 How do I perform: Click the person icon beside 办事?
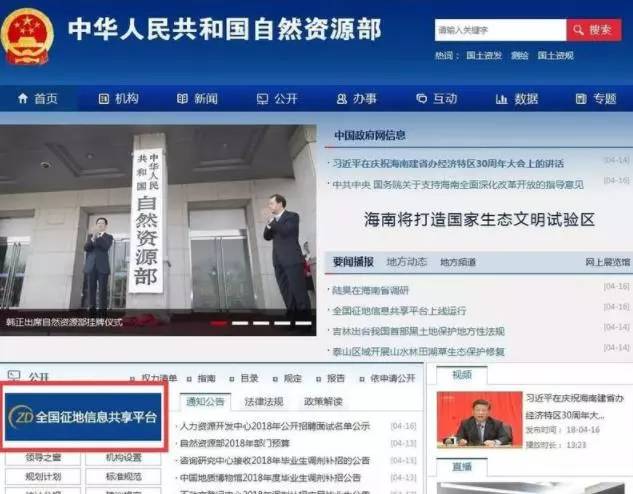point(342,99)
